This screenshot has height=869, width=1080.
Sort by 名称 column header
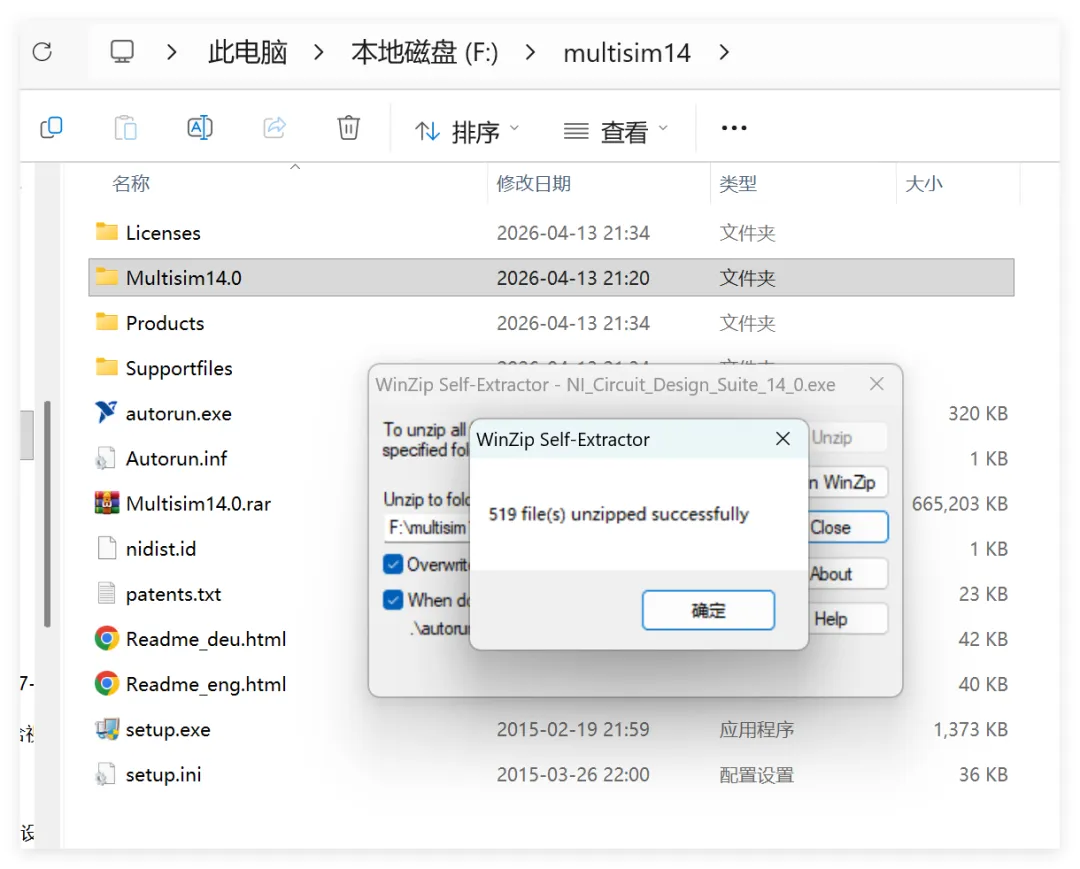[x=131, y=183]
